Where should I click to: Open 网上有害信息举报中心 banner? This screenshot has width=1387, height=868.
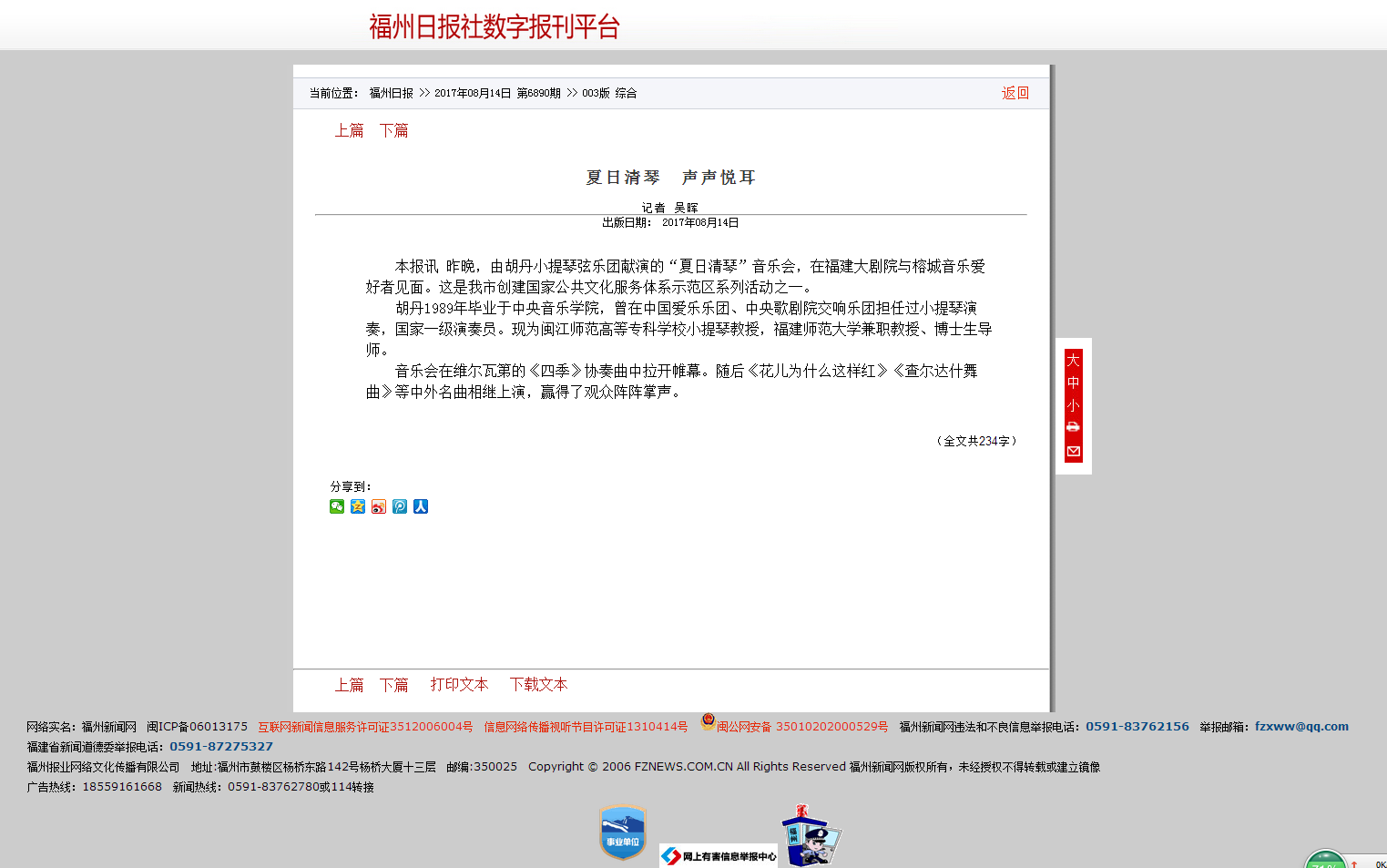[719, 856]
